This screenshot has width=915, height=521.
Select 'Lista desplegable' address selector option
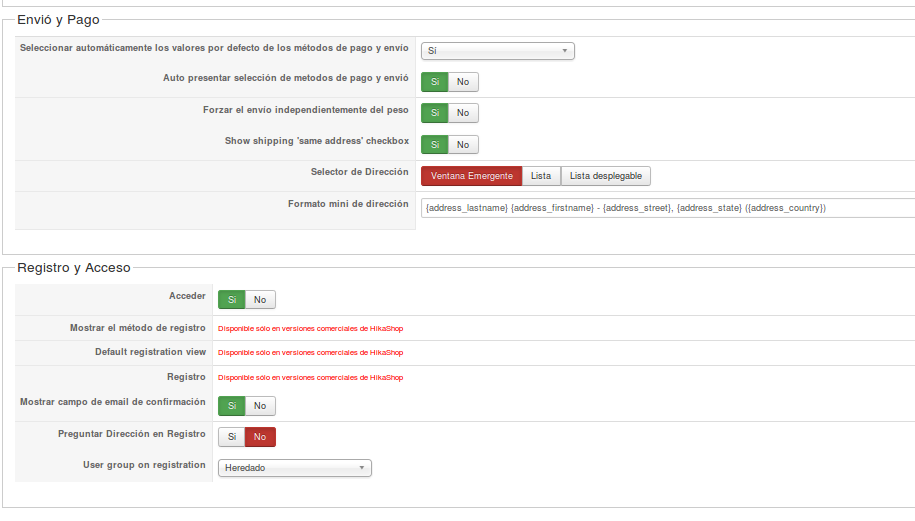(x=606, y=176)
